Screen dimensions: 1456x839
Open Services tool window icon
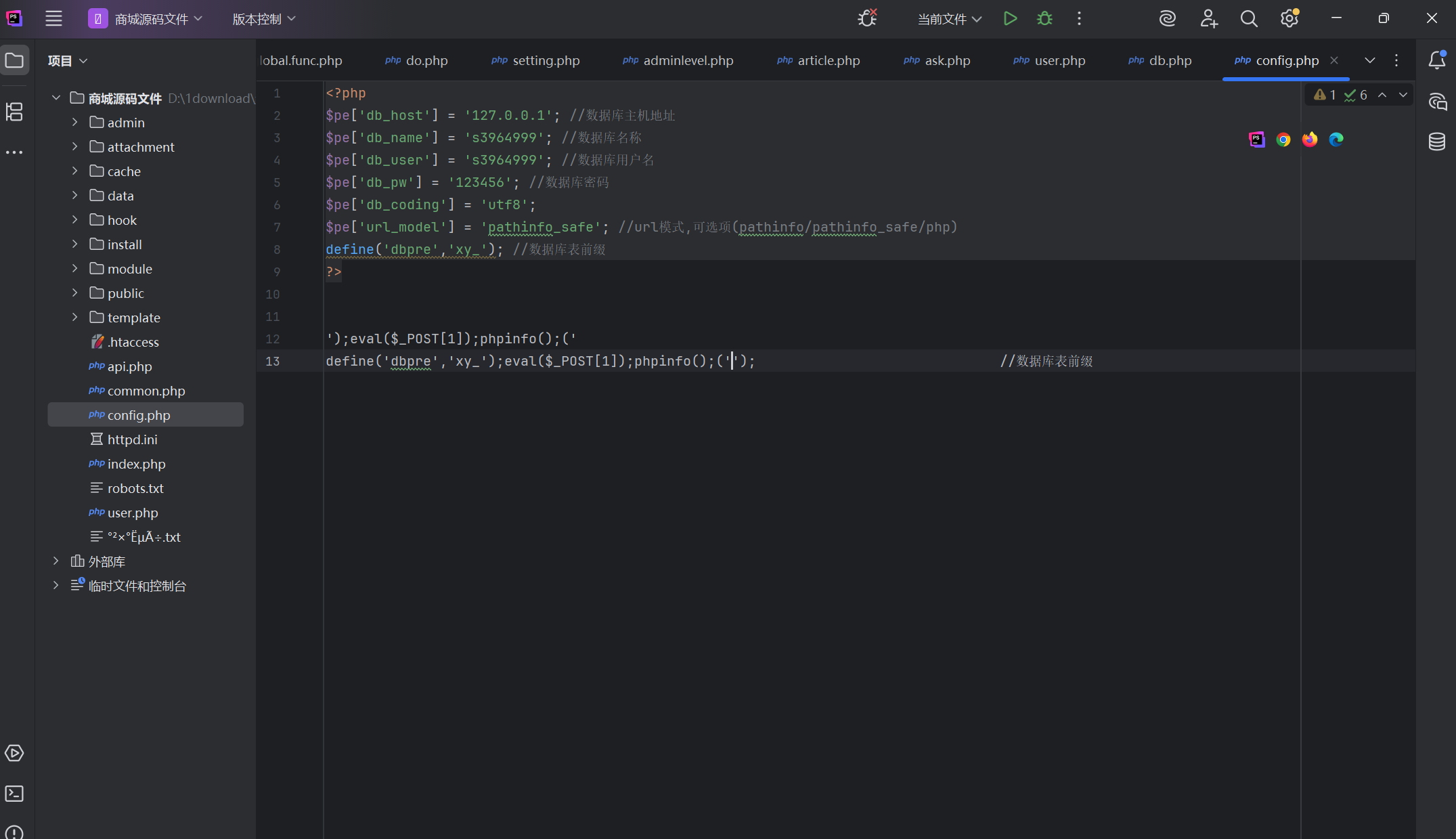click(x=14, y=753)
